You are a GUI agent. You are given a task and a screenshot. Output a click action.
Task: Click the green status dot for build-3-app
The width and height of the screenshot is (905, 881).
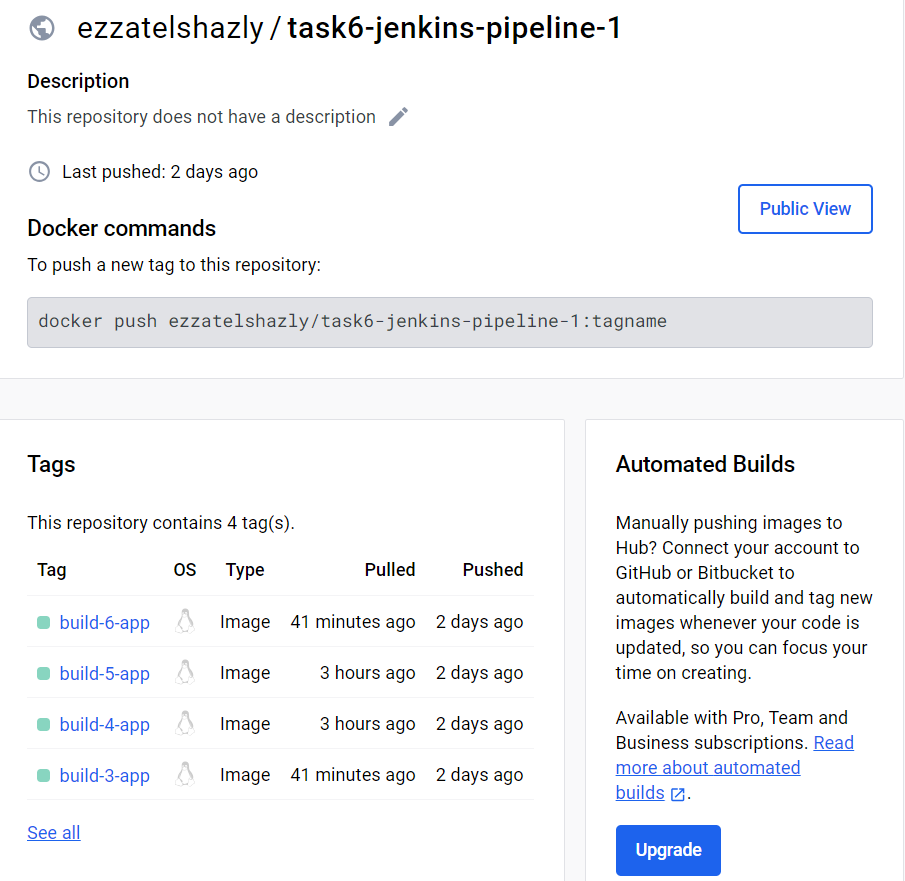[43, 775]
